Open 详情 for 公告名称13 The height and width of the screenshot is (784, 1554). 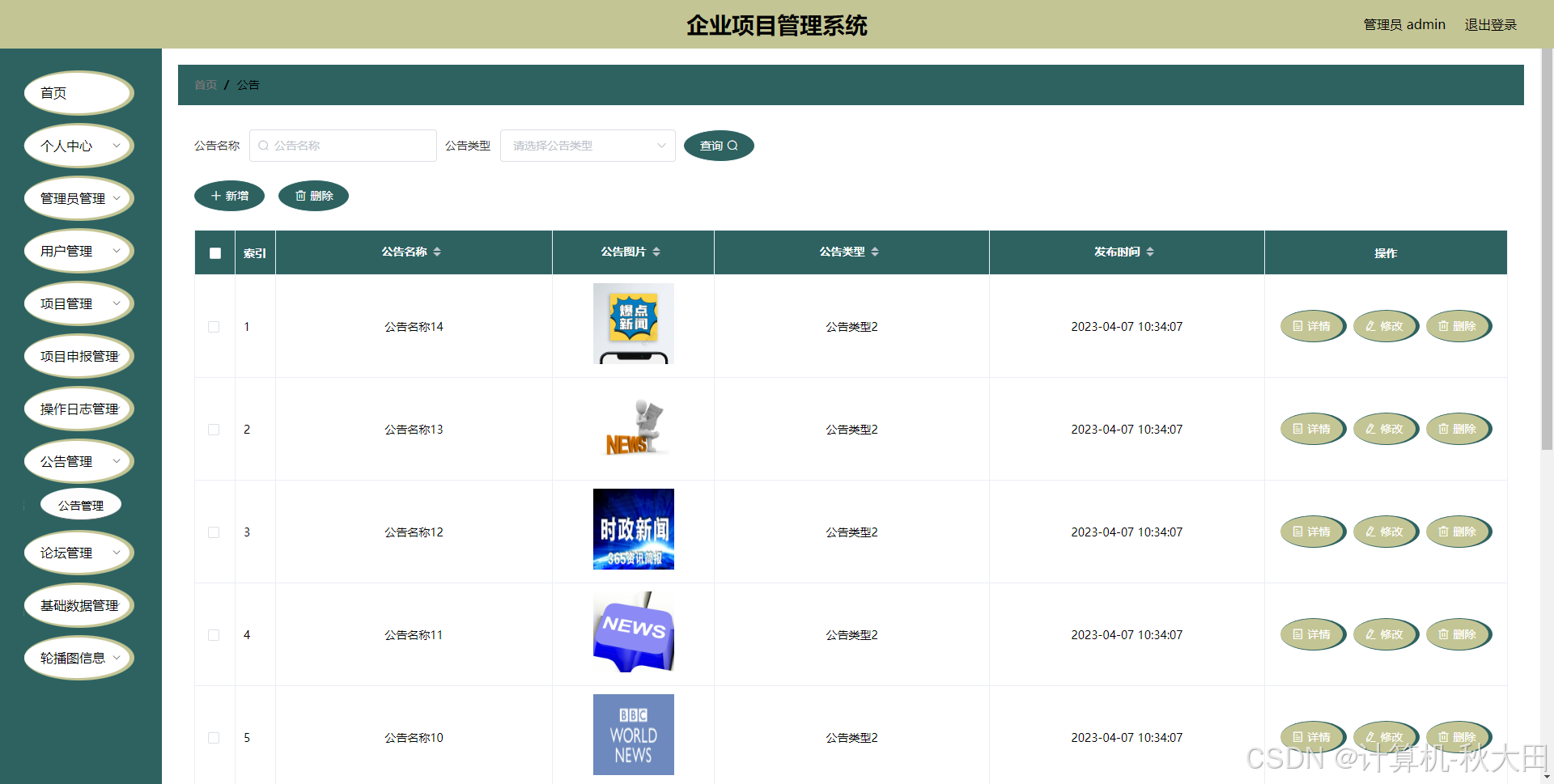coord(1312,429)
